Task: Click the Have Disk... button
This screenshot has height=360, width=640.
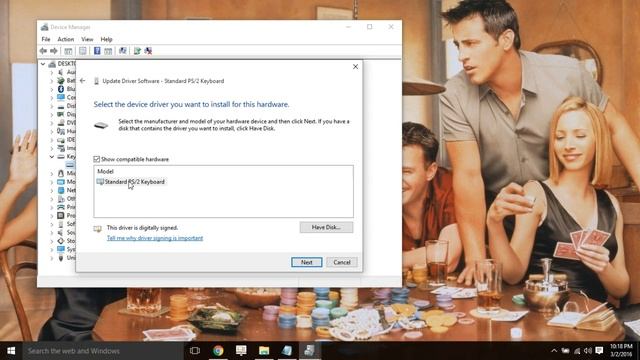Action: (x=326, y=227)
